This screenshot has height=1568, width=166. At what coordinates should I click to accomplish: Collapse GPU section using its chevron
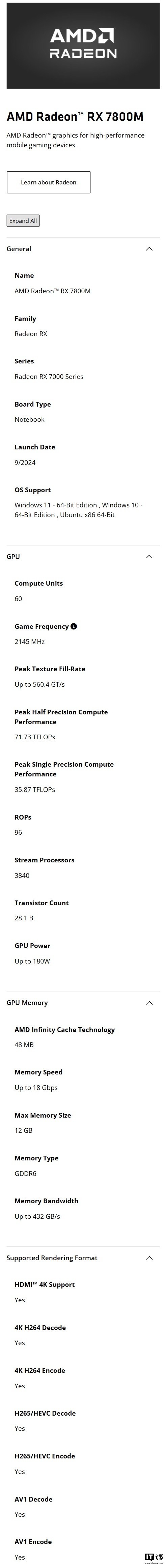[149, 556]
